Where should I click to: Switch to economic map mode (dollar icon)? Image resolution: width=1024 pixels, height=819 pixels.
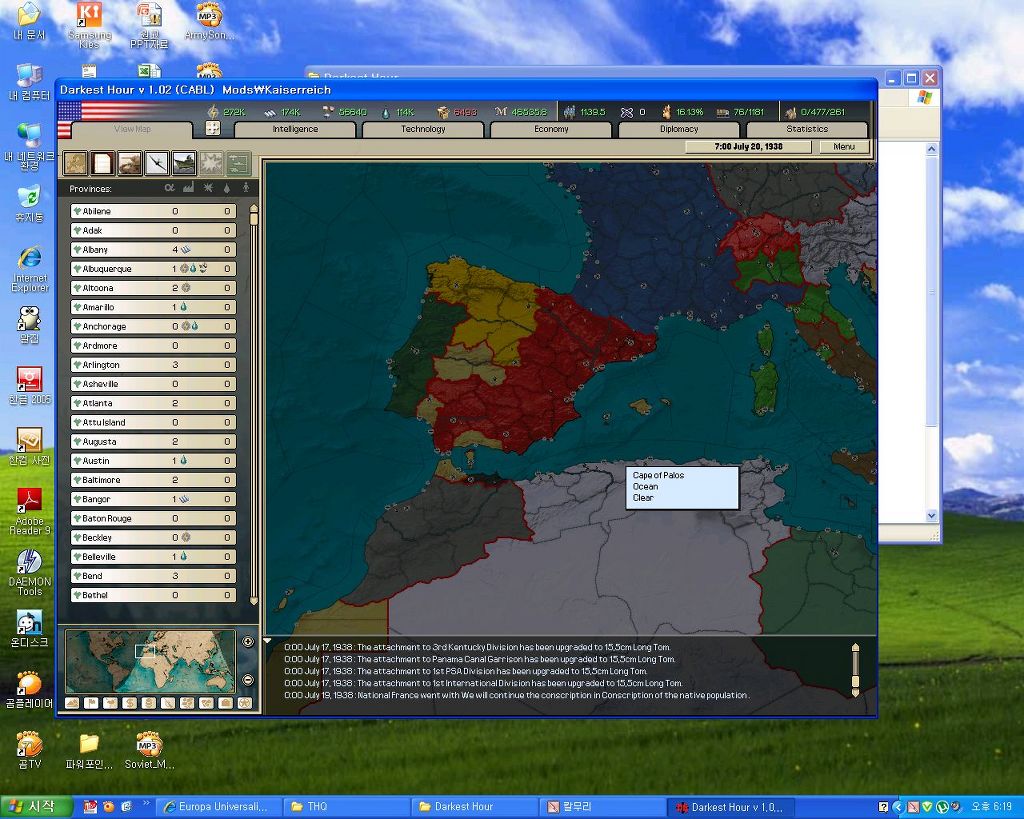pos(129,703)
